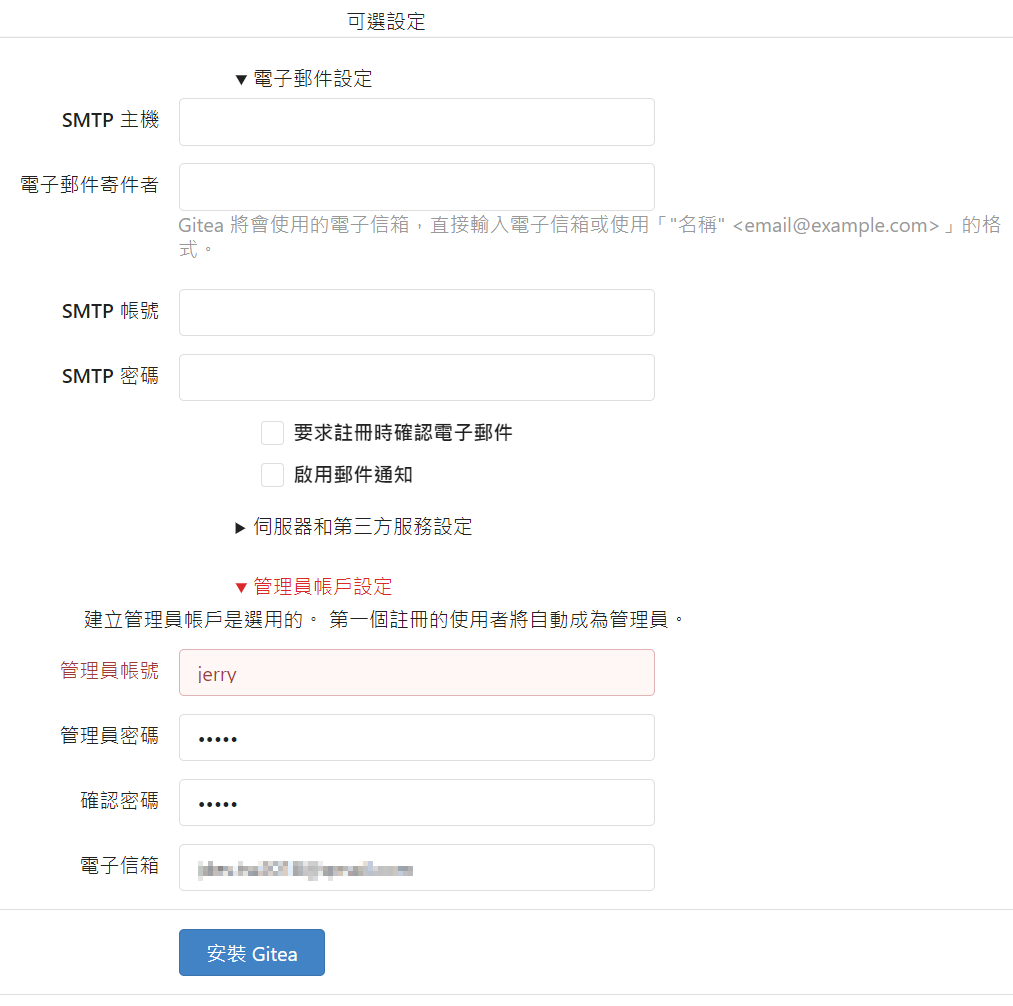
Task: Click the 啟用郵件通知 label text
Action: coord(353,475)
